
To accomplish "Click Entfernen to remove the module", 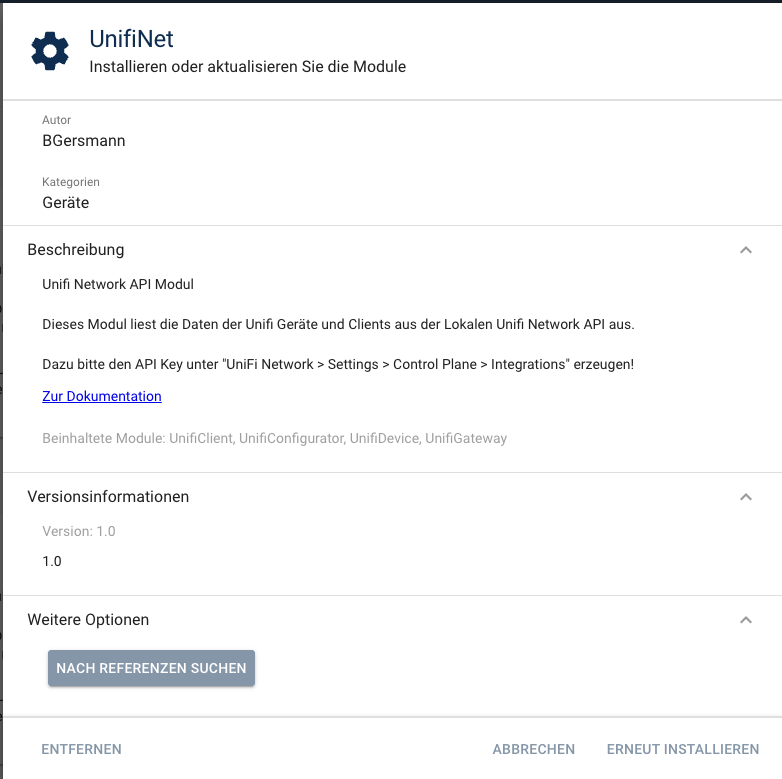I will pyautogui.click(x=81, y=749).
